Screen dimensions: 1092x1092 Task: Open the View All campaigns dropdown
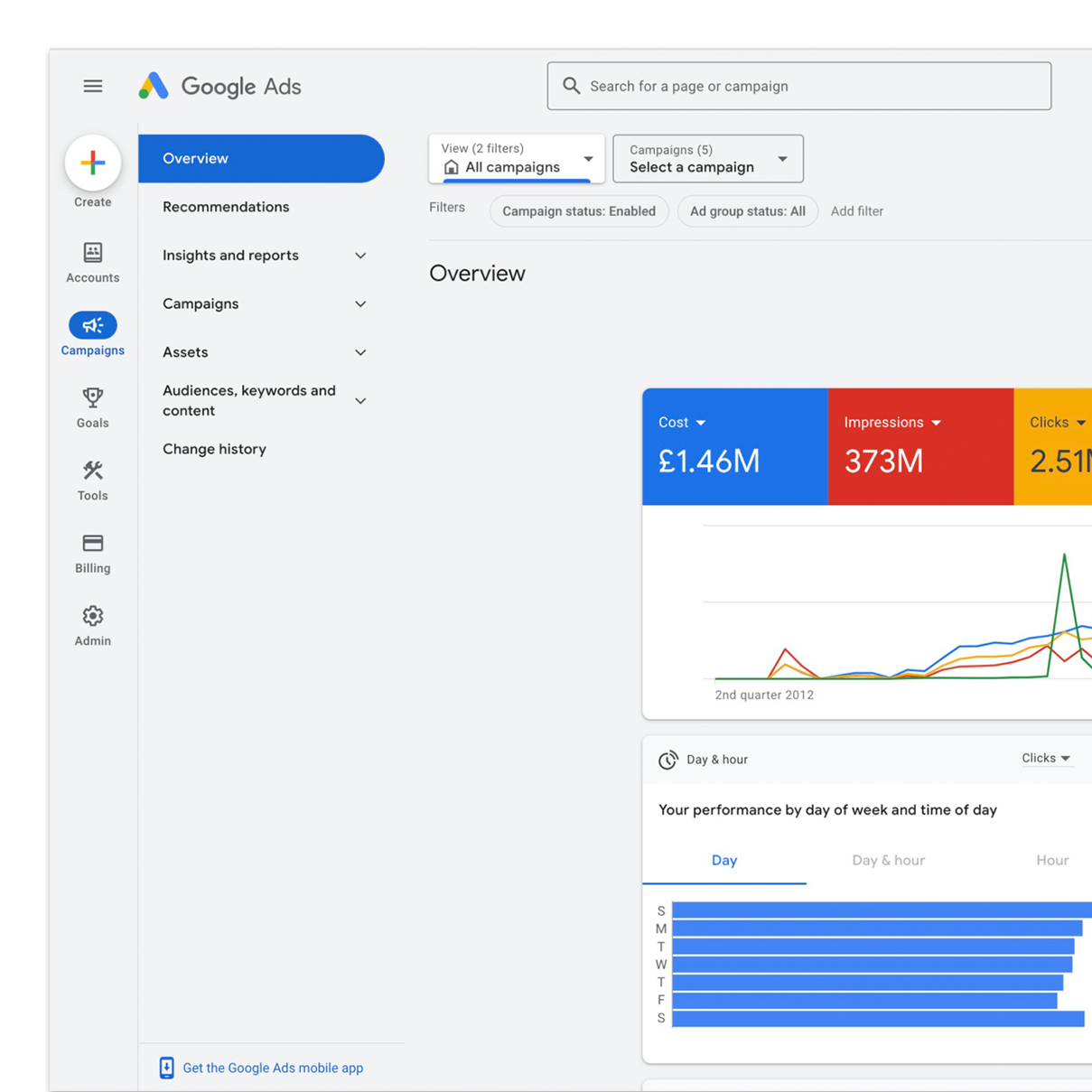pyautogui.click(x=517, y=159)
